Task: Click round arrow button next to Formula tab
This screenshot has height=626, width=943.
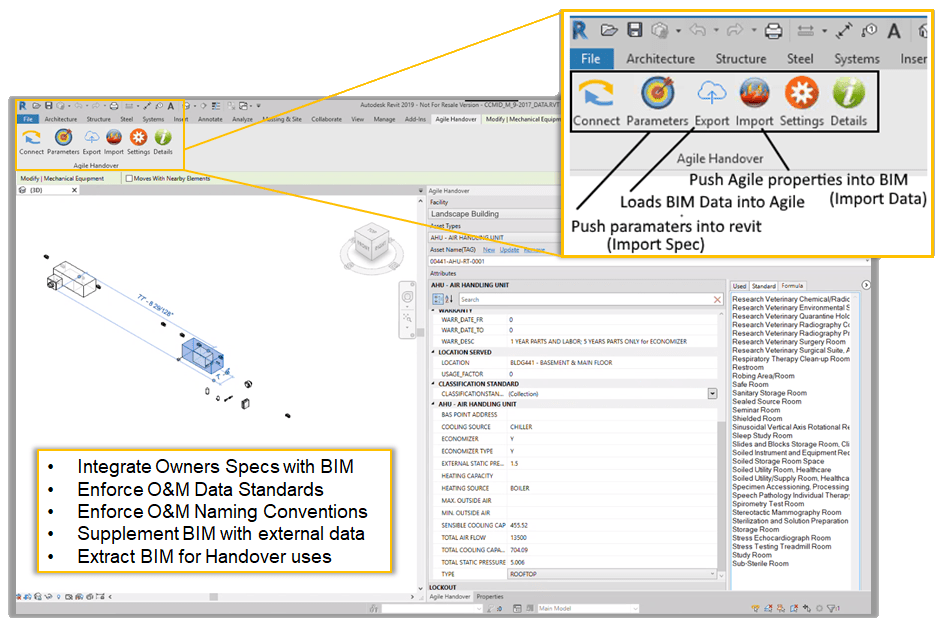Action: coord(866,285)
